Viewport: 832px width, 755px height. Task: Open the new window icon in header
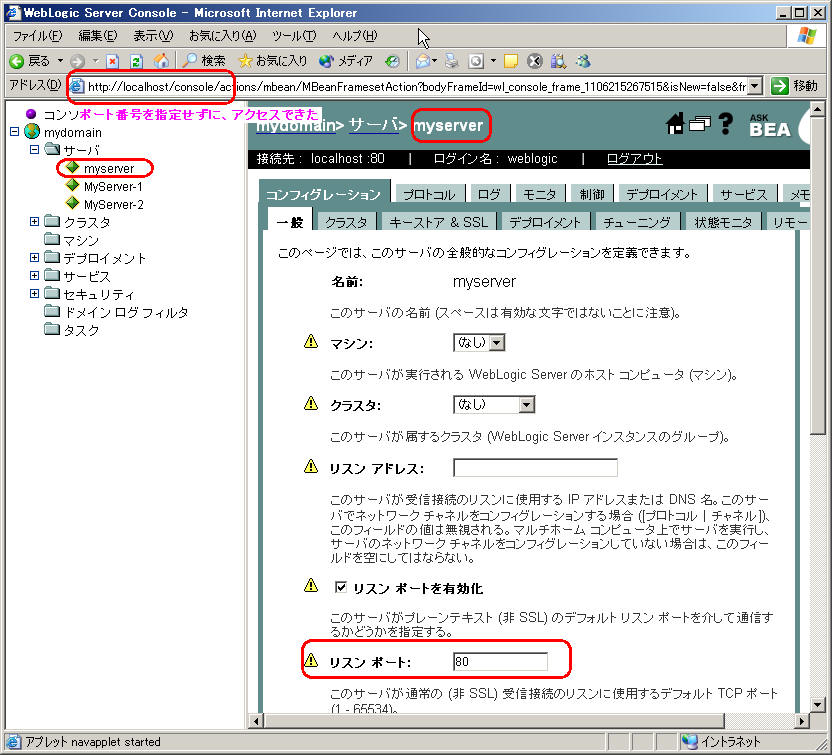(x=700, y=124)
